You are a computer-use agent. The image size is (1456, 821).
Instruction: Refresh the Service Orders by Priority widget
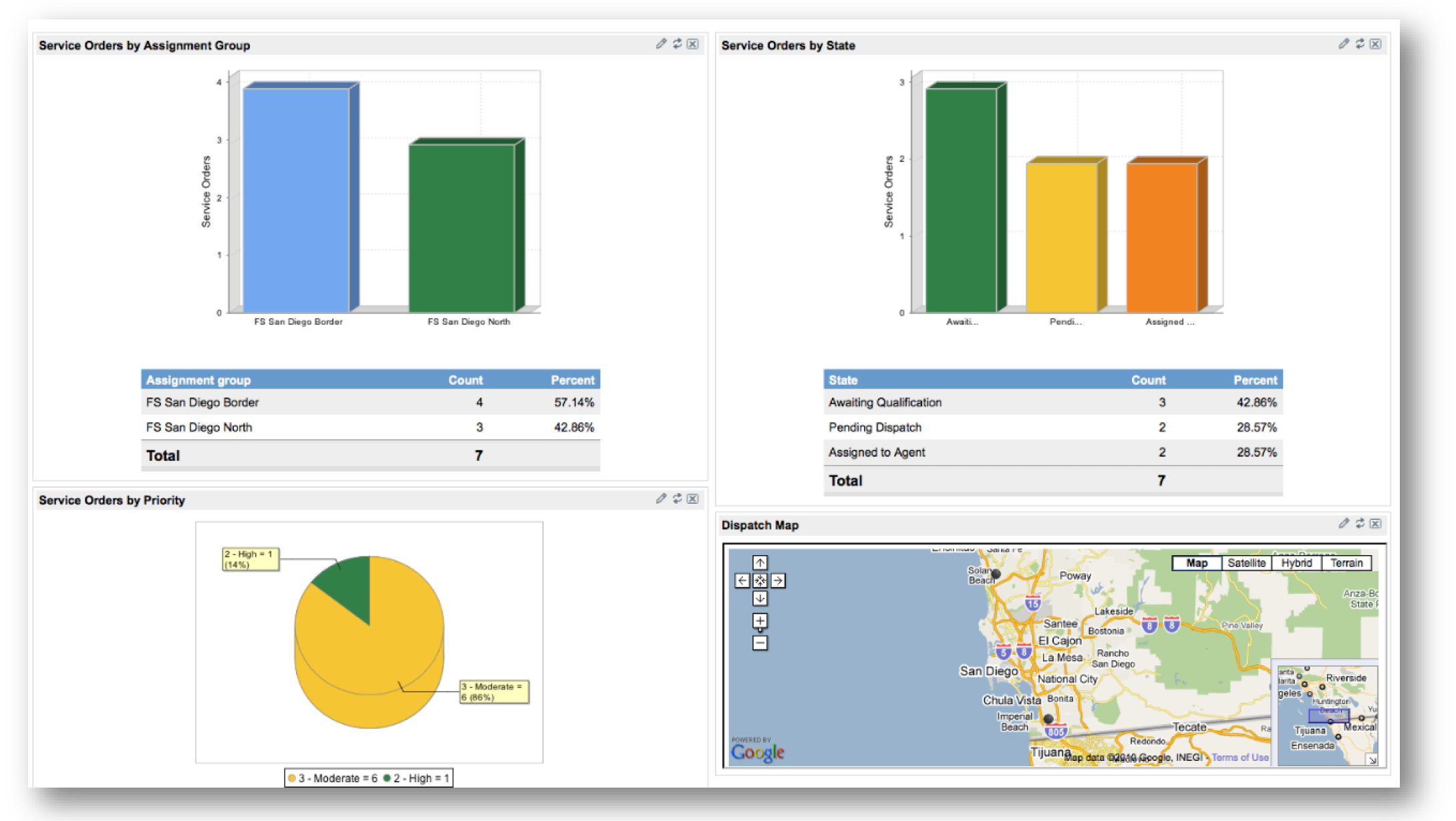point(677,499)
